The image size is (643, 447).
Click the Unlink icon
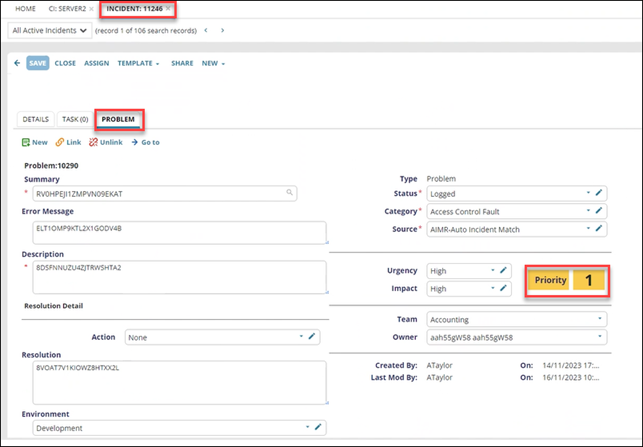click(94, 142)
